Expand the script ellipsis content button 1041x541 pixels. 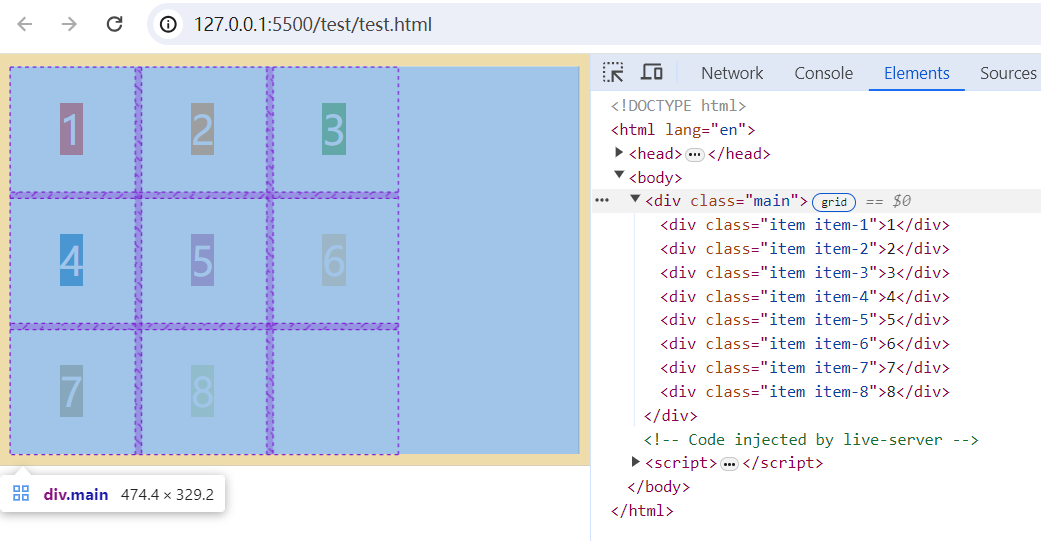[x=729, y=464]
